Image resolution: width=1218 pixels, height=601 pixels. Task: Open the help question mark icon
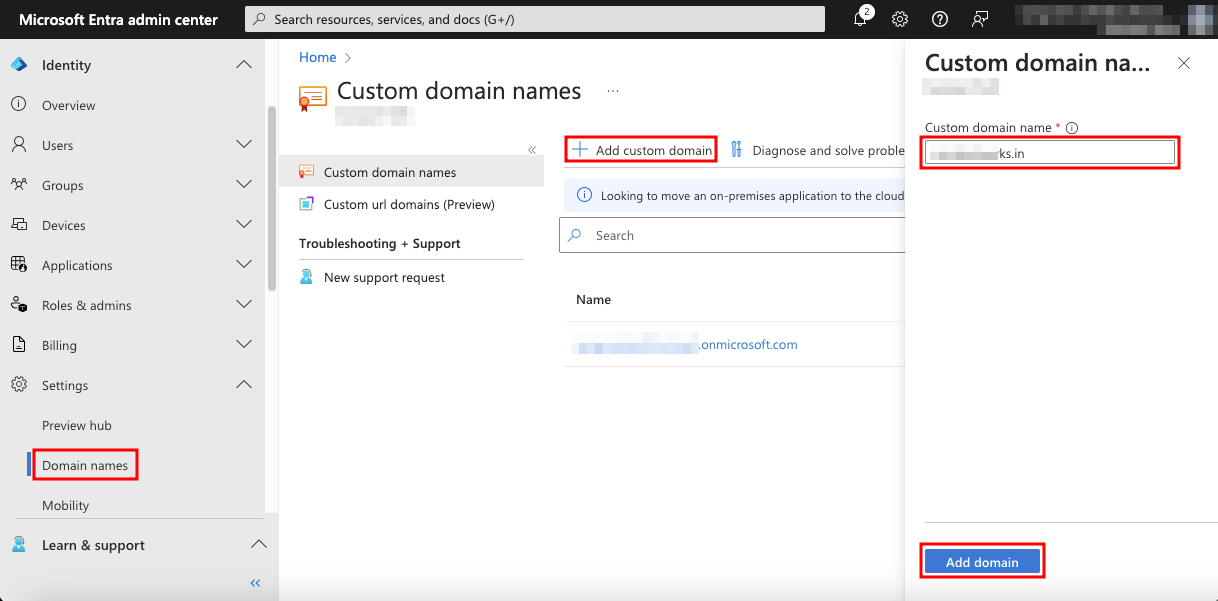pos(939,19)
